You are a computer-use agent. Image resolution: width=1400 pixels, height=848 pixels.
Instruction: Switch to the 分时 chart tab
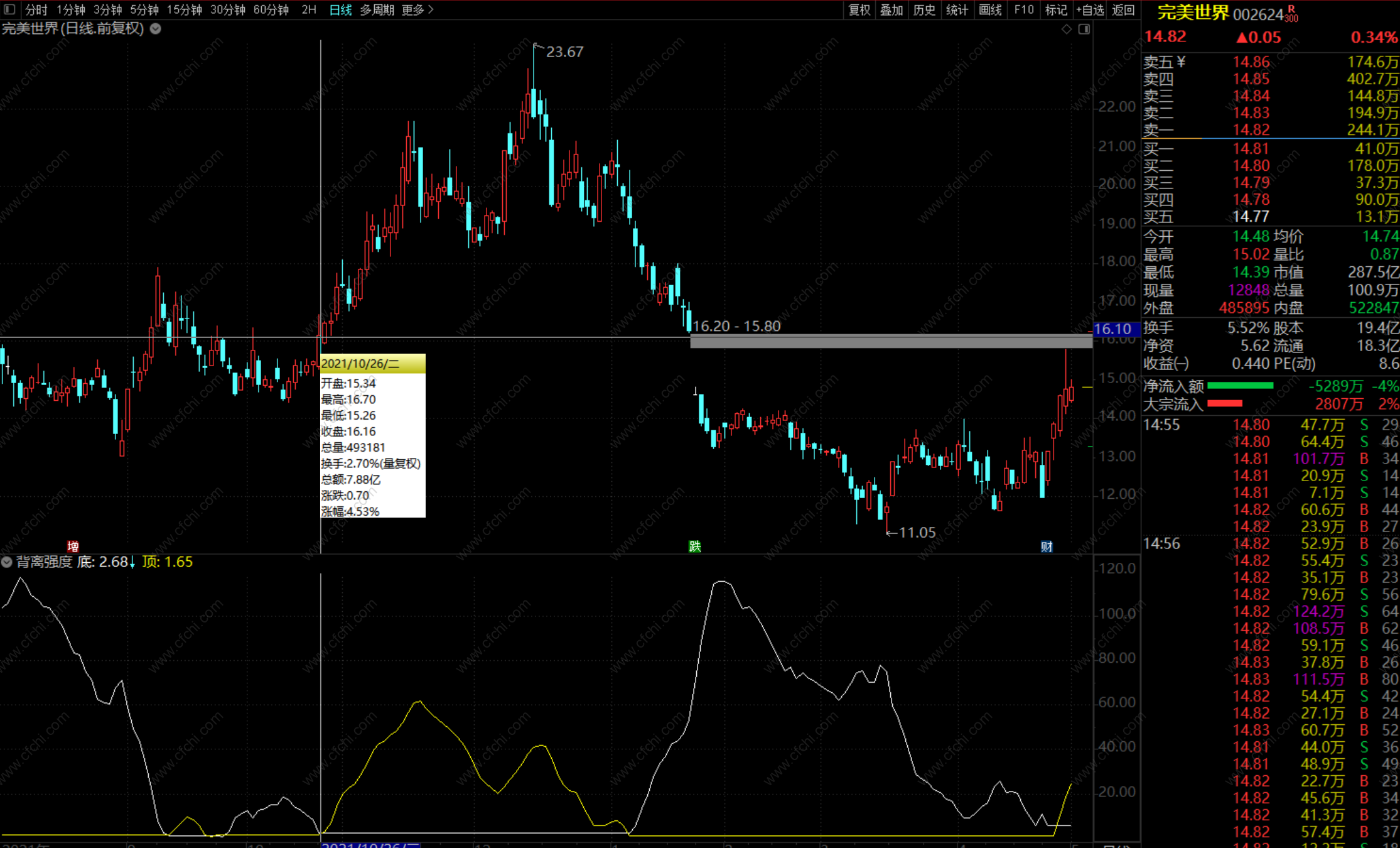[36, 9]
